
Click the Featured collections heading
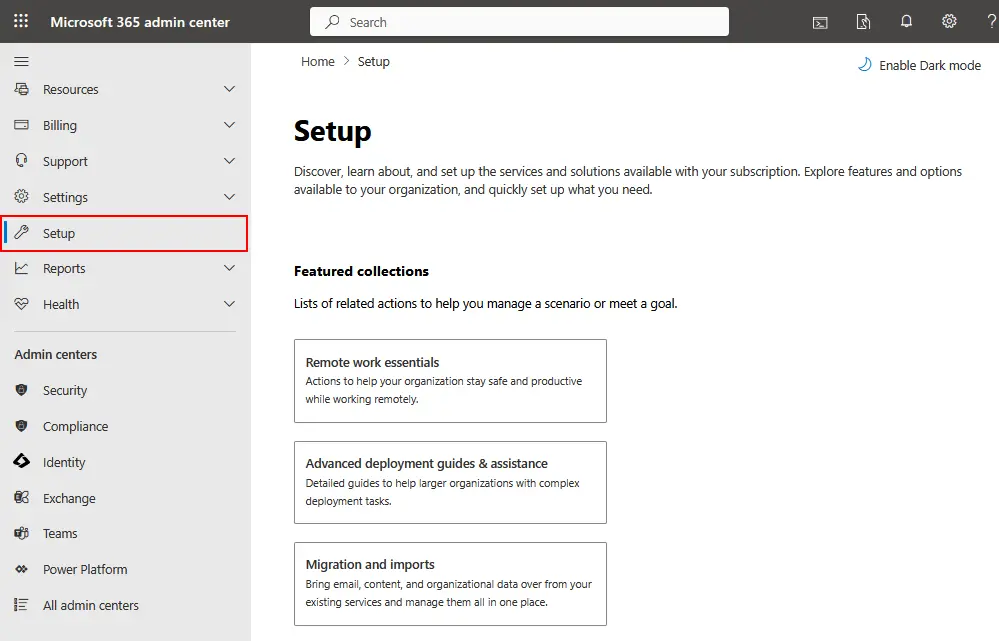(x=361, y=271)
